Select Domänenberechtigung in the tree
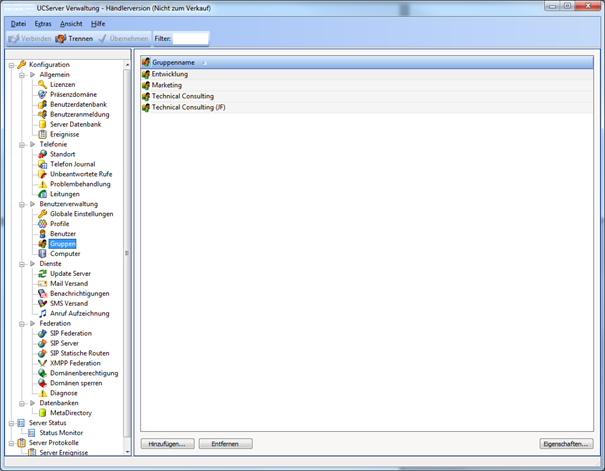This screenshot has height=471, width=605. (x=84, y=373)
